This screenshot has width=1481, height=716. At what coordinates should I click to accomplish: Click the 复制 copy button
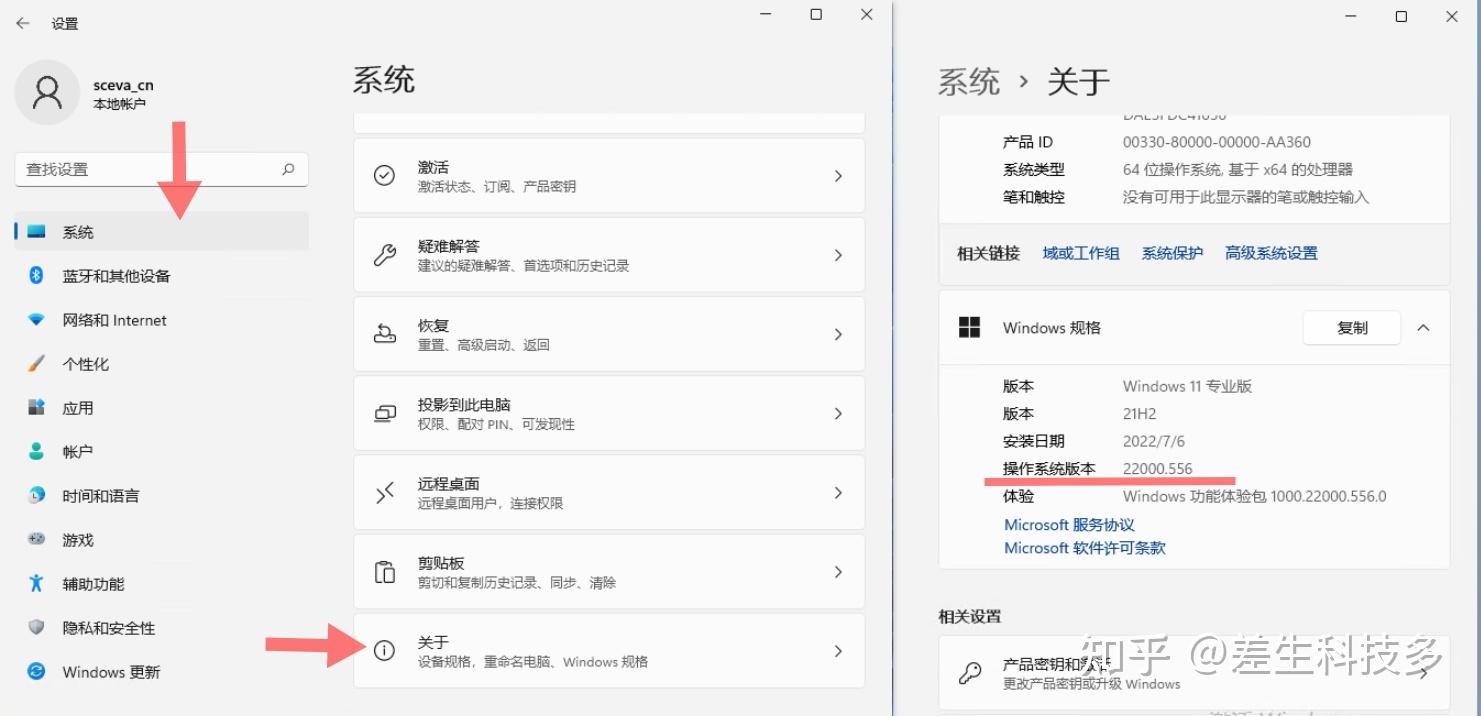1351,327
